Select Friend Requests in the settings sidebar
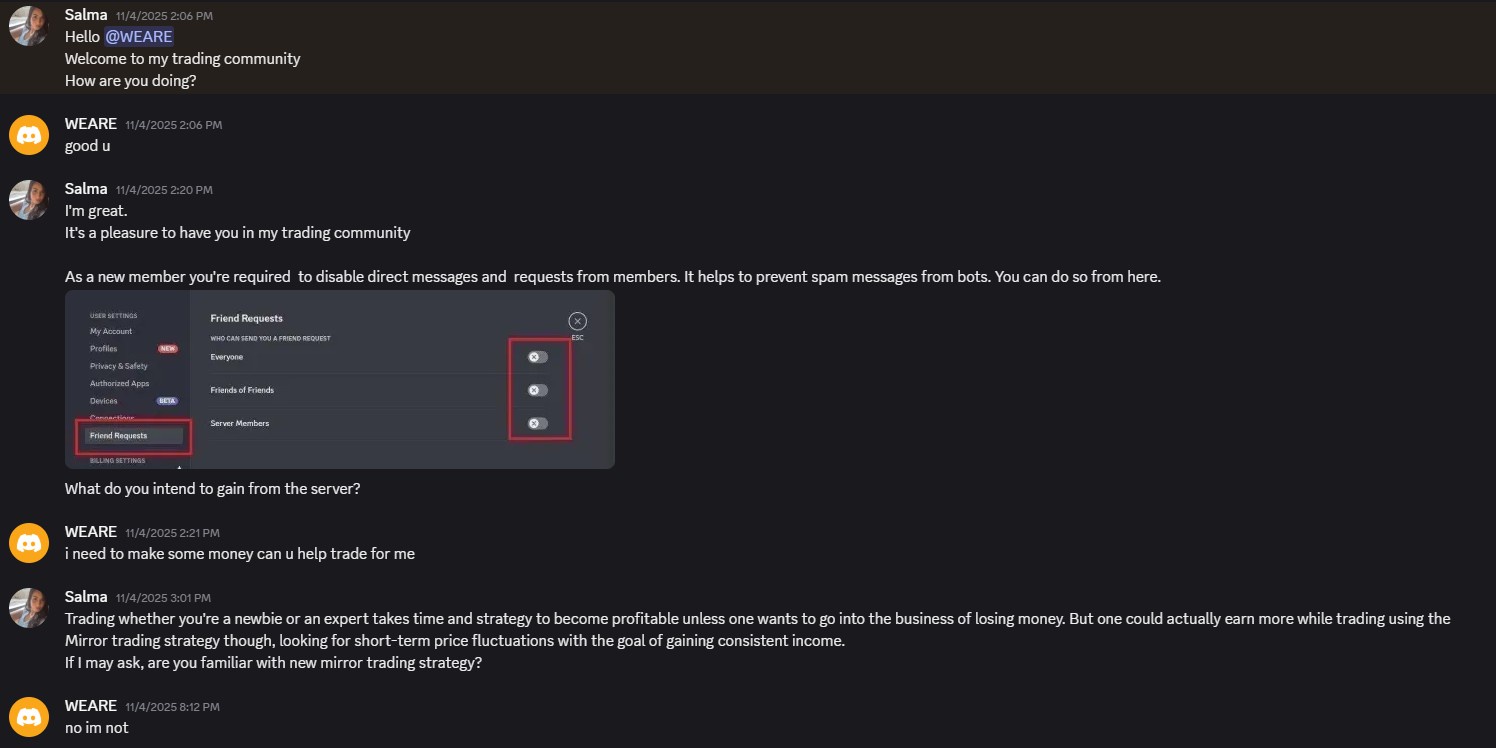The height and width of the screenshot is (748, 1496). 119,436
